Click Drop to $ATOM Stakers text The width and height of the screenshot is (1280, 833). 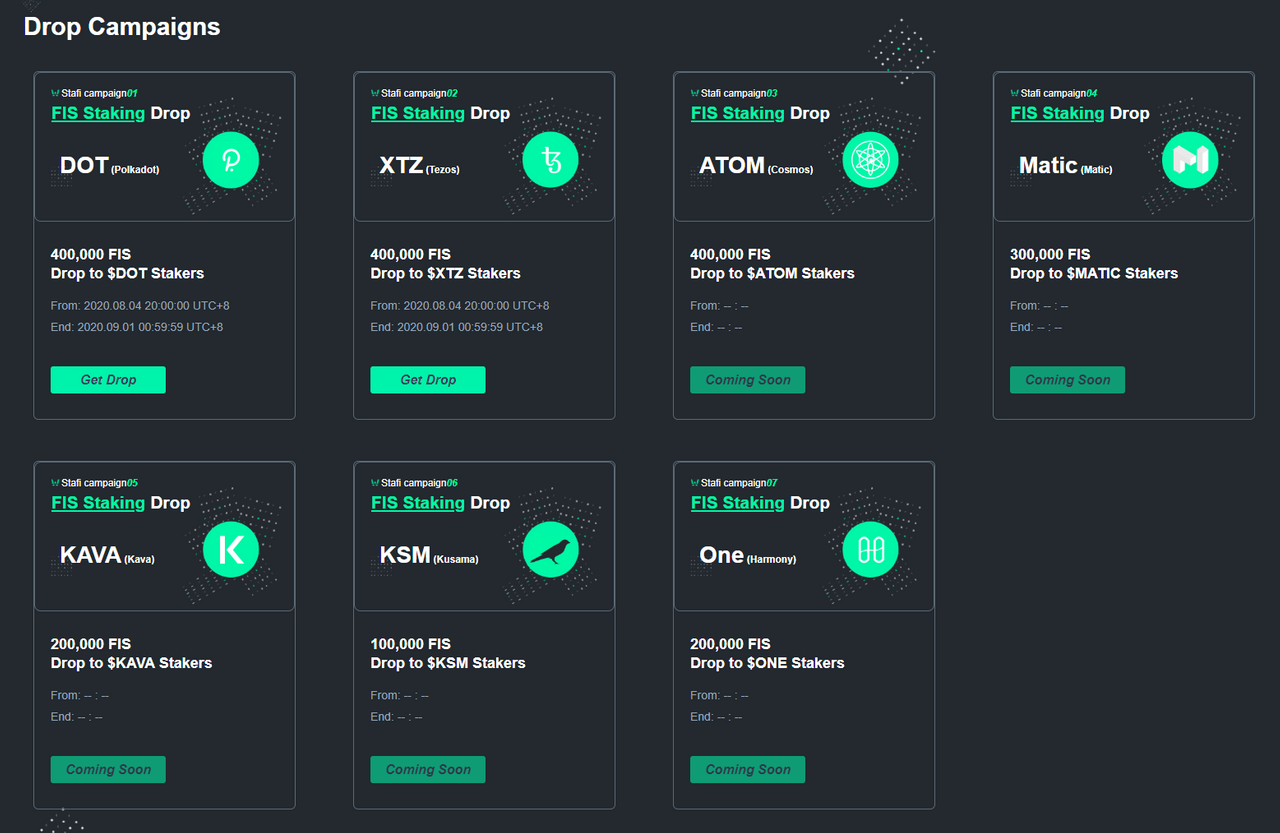tap(772, 273)
